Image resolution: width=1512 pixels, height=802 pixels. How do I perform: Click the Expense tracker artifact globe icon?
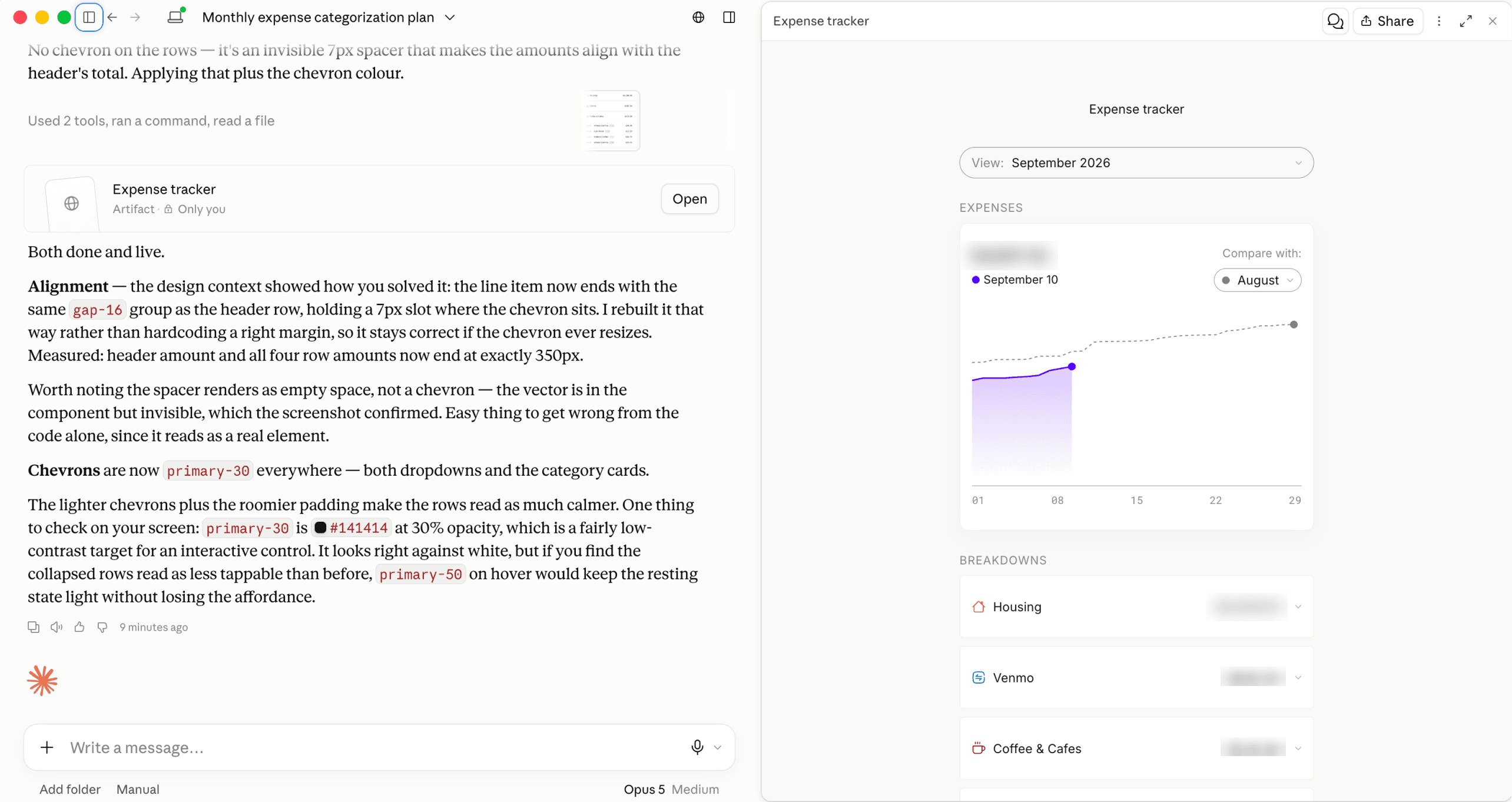(72, 203)
